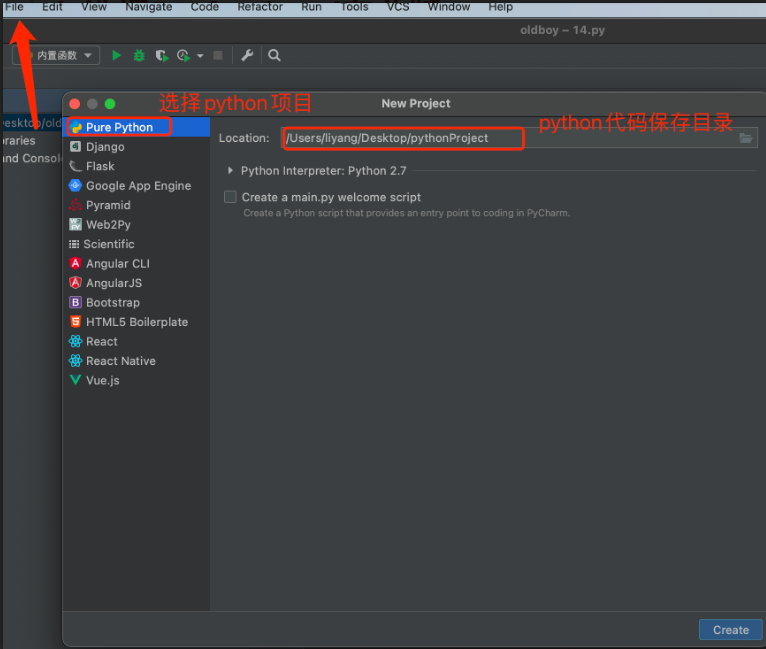
Task: Click the Debug bug icon
Action: pyautogui.click(x=139, y=55)
